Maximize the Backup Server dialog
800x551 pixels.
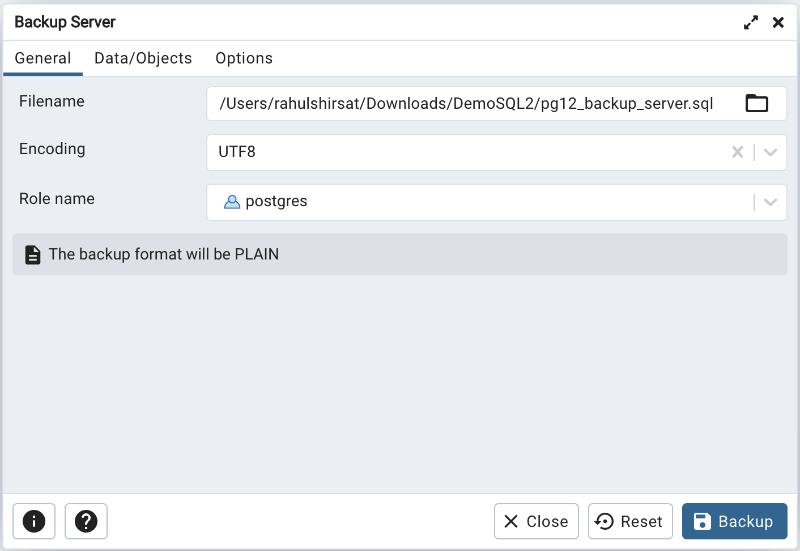pos(751,22)
